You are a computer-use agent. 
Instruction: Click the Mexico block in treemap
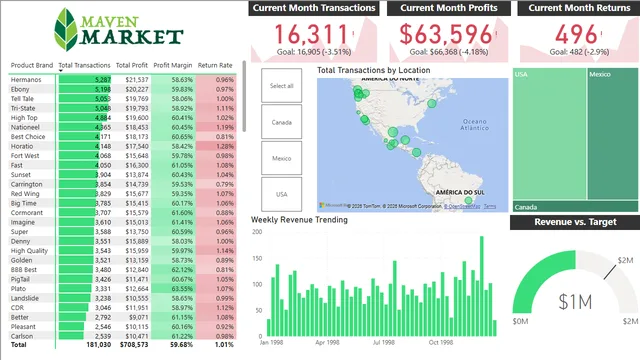(613, 134)
